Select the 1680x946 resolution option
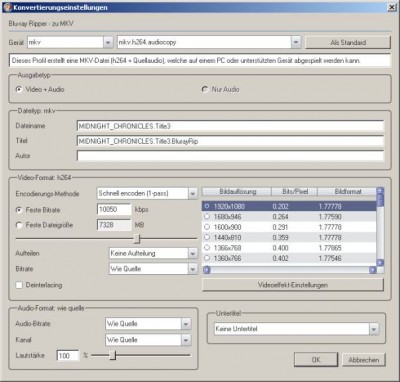 [207, 217]
